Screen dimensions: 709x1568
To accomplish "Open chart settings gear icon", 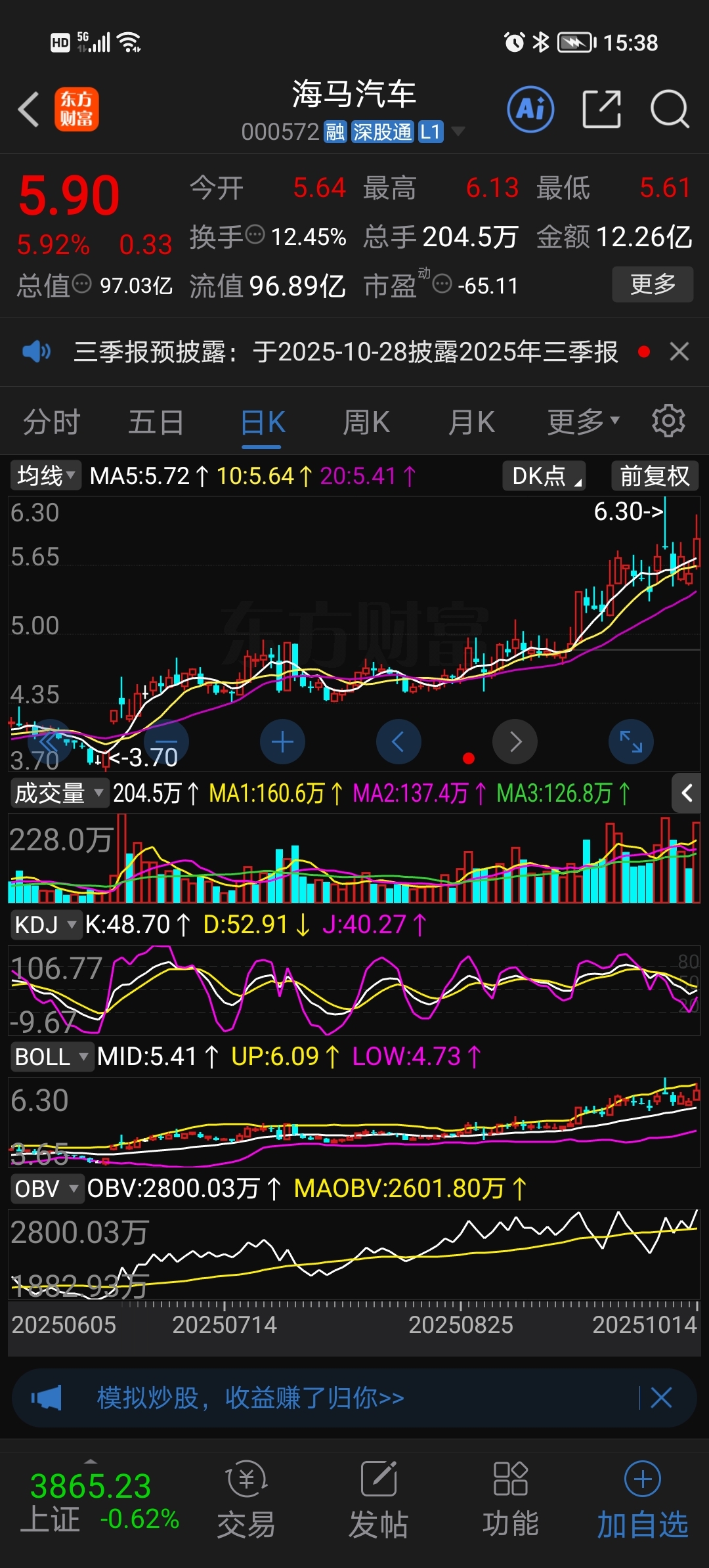I will (x=668, y=420).
